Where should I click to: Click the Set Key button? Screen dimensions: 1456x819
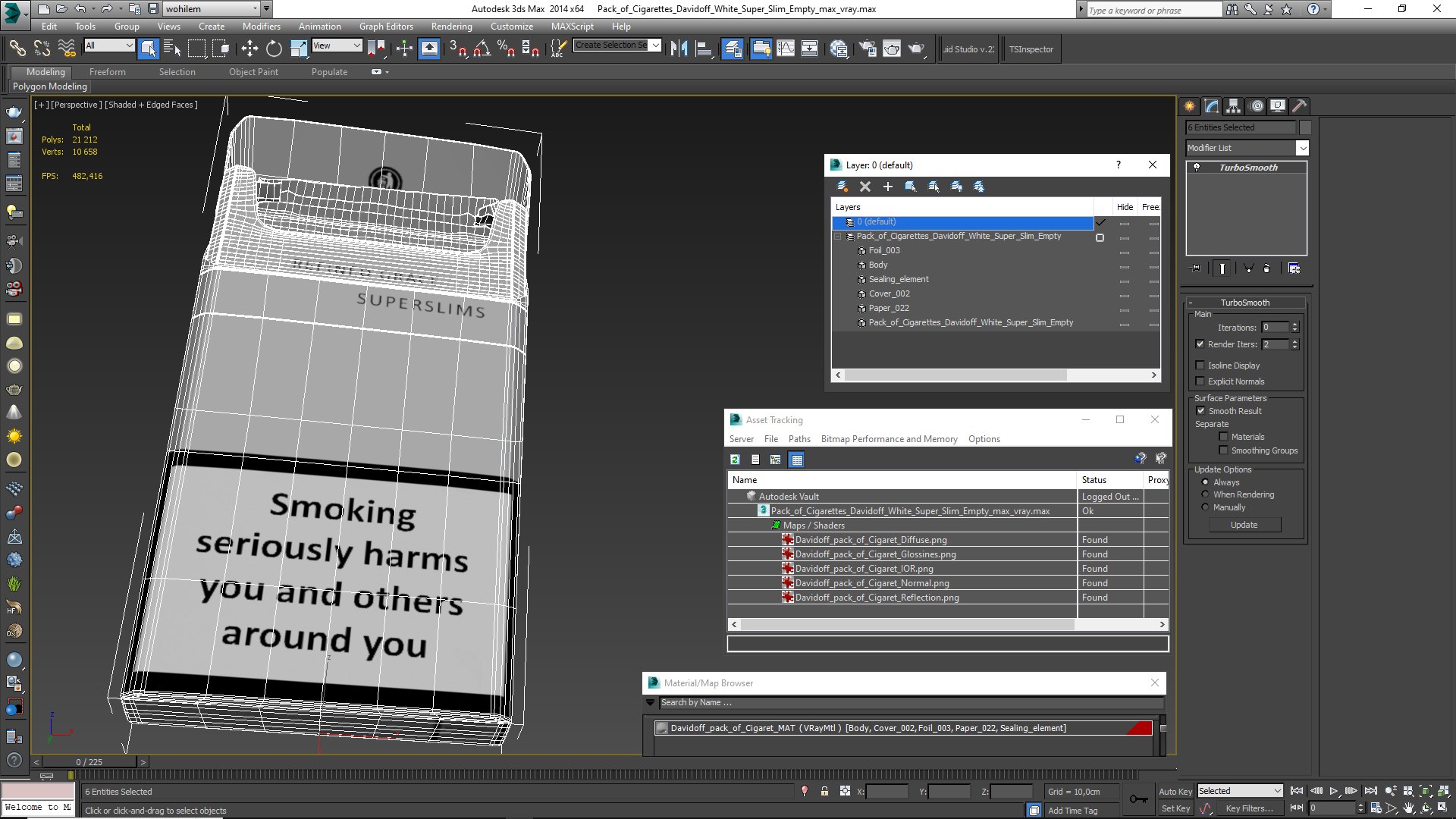click(x=1175, y=808)
